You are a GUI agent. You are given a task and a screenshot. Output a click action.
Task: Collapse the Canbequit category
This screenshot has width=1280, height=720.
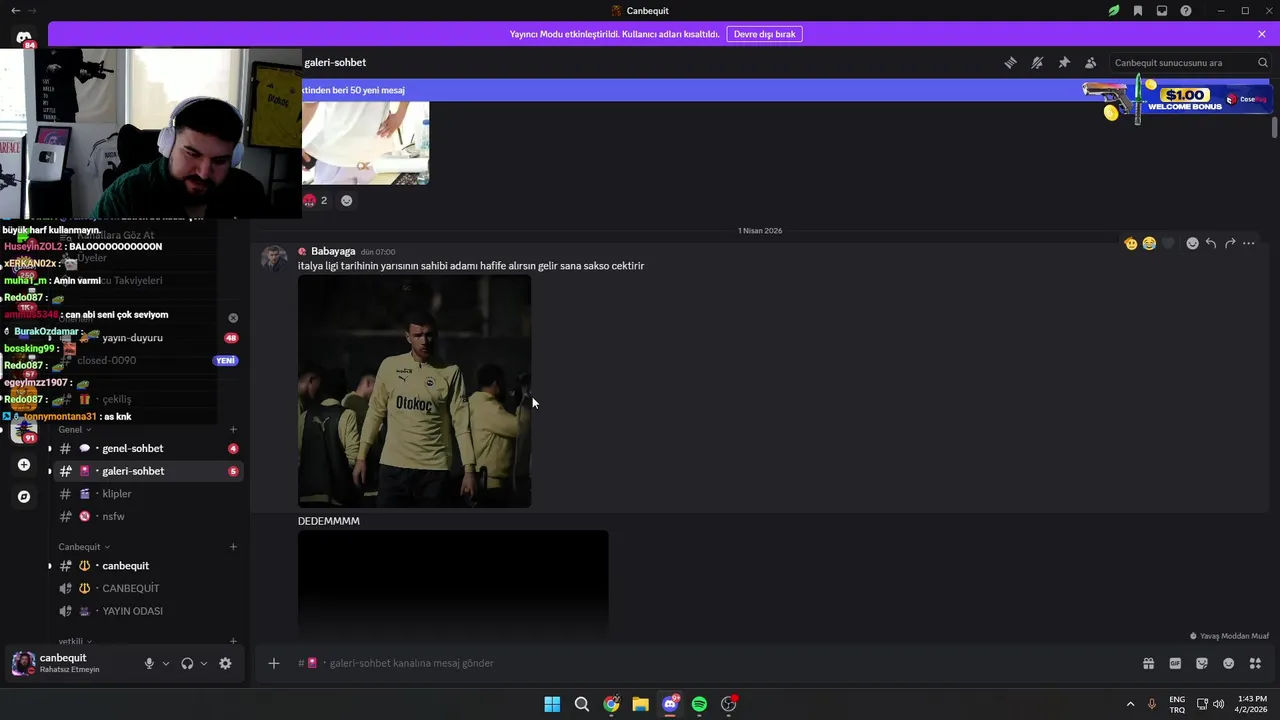point(84,547)
